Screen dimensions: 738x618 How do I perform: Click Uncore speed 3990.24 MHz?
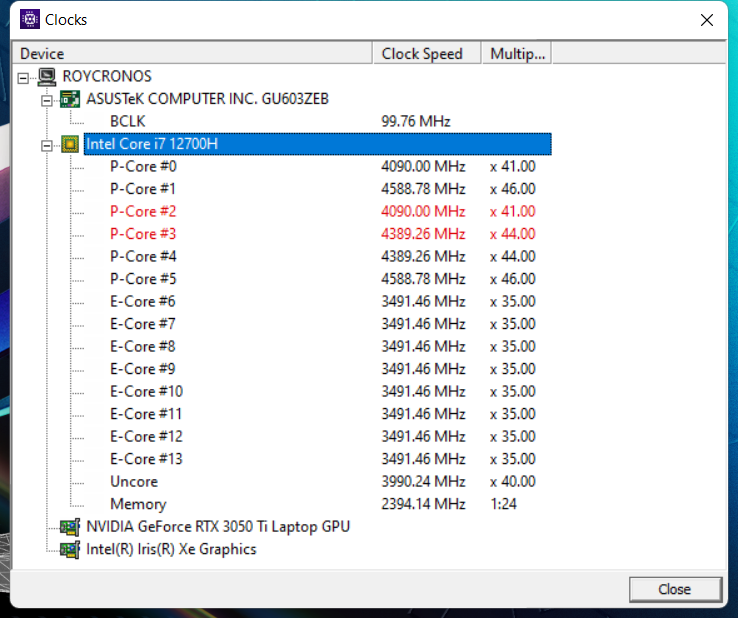point(423,482)
